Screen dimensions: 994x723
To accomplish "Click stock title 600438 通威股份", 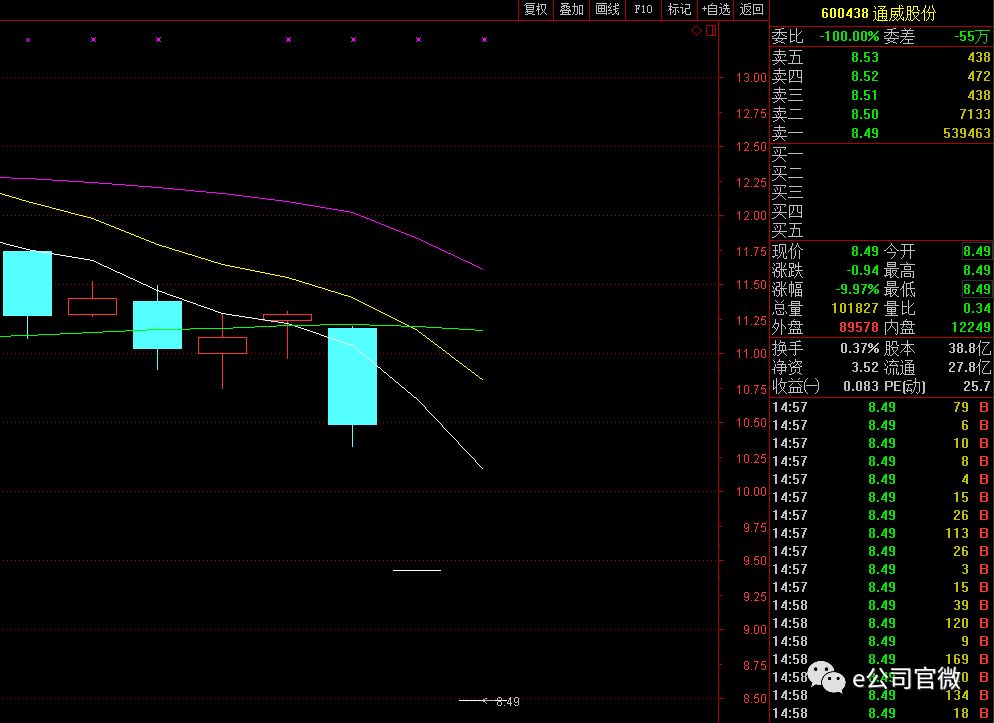I will [x=878, y=13].
